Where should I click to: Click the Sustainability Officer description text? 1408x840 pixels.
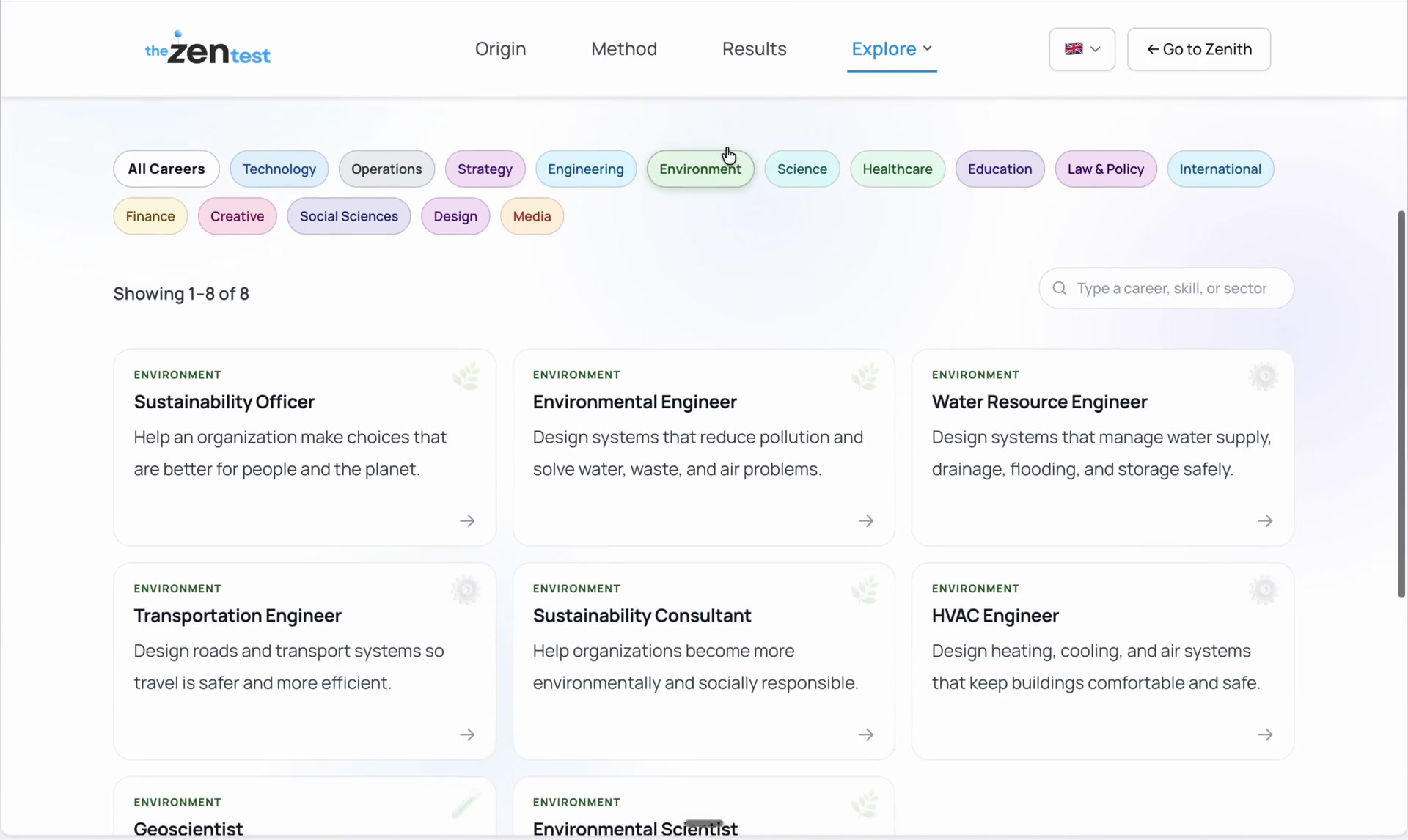[290, 453]
